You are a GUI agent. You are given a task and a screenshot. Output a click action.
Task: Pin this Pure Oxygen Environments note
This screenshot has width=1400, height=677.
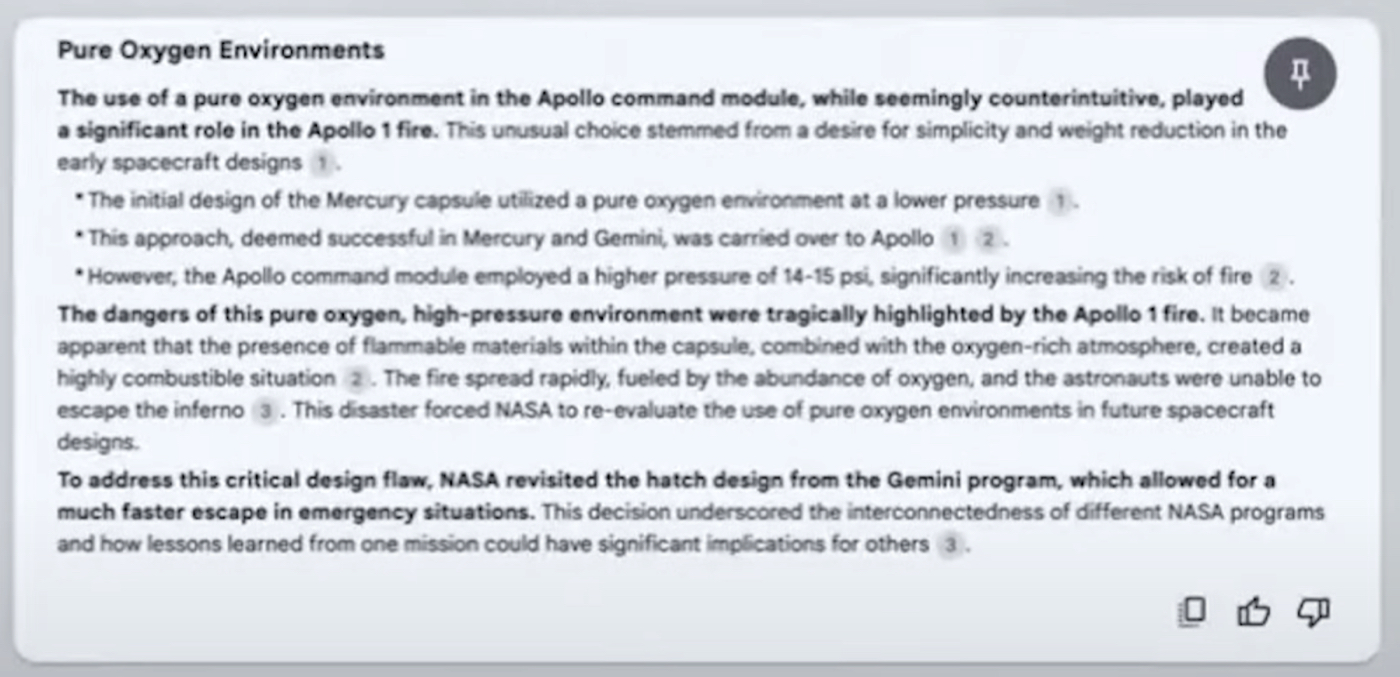pyautogui.click(x=1300, y=74)
